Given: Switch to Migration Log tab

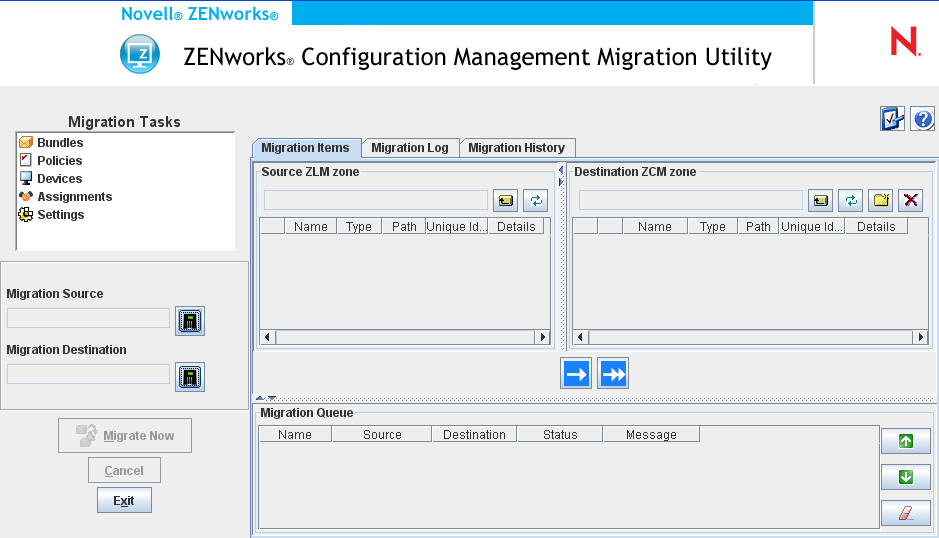Looking at the screenshot, I should tap(410, 148).
